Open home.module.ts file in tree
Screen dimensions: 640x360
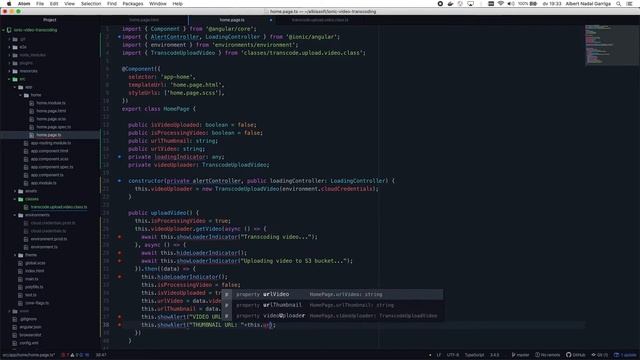(51, 103)
